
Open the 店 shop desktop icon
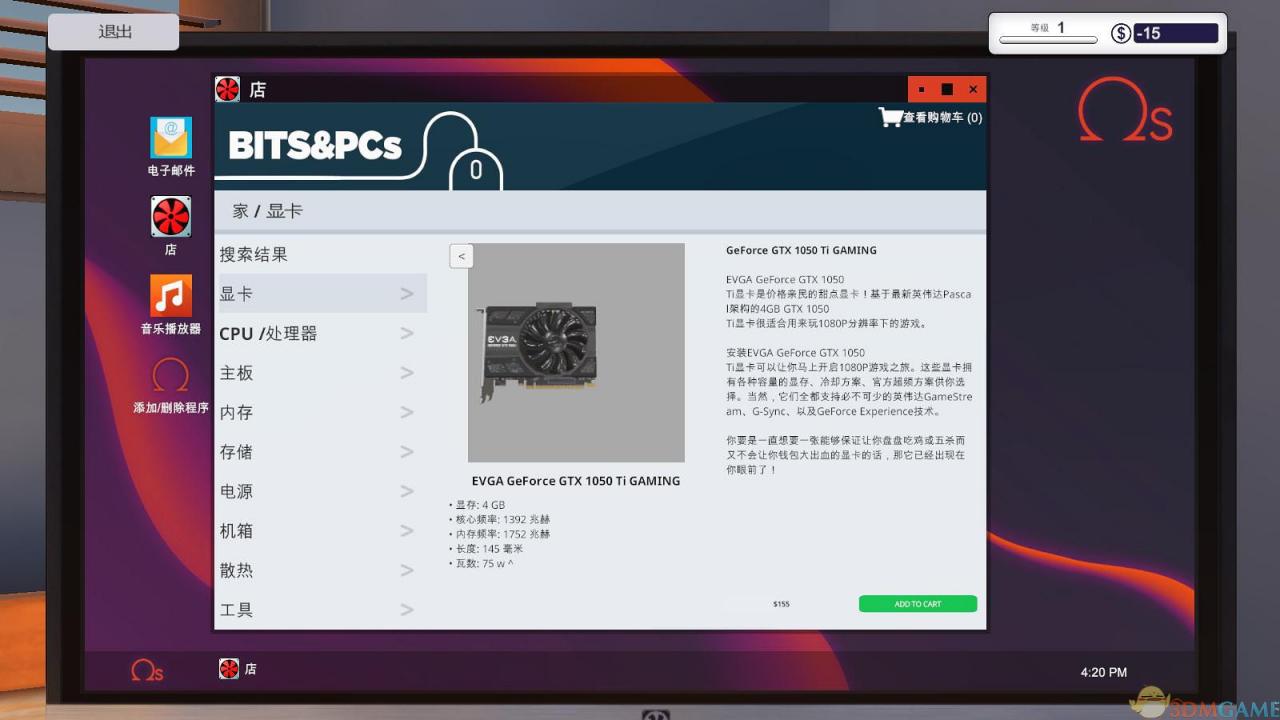click(x=170, y=217)
